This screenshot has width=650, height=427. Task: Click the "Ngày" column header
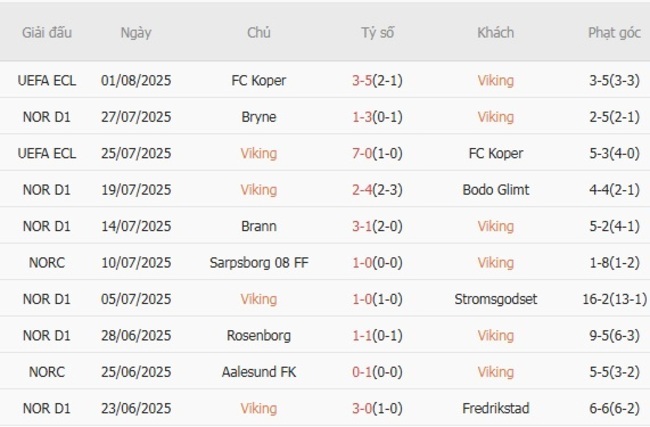[136, 32]
